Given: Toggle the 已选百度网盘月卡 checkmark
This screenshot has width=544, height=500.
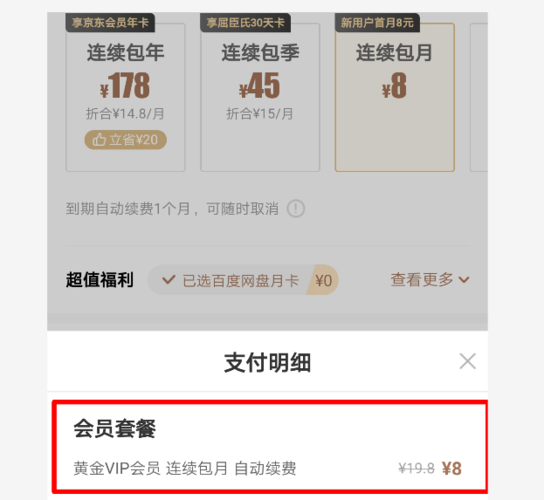Looking at the screenshot, I should pyautogui.click(x=169, y=280).
